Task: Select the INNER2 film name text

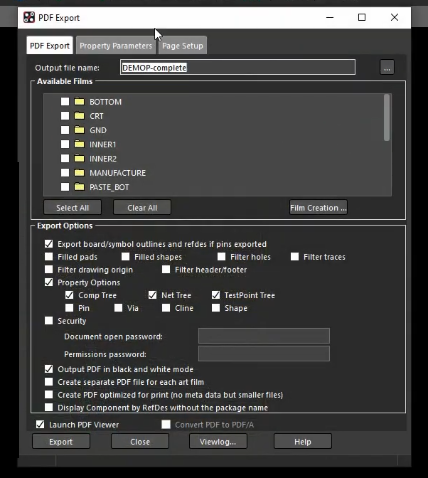Action: [x=103, y=159]
